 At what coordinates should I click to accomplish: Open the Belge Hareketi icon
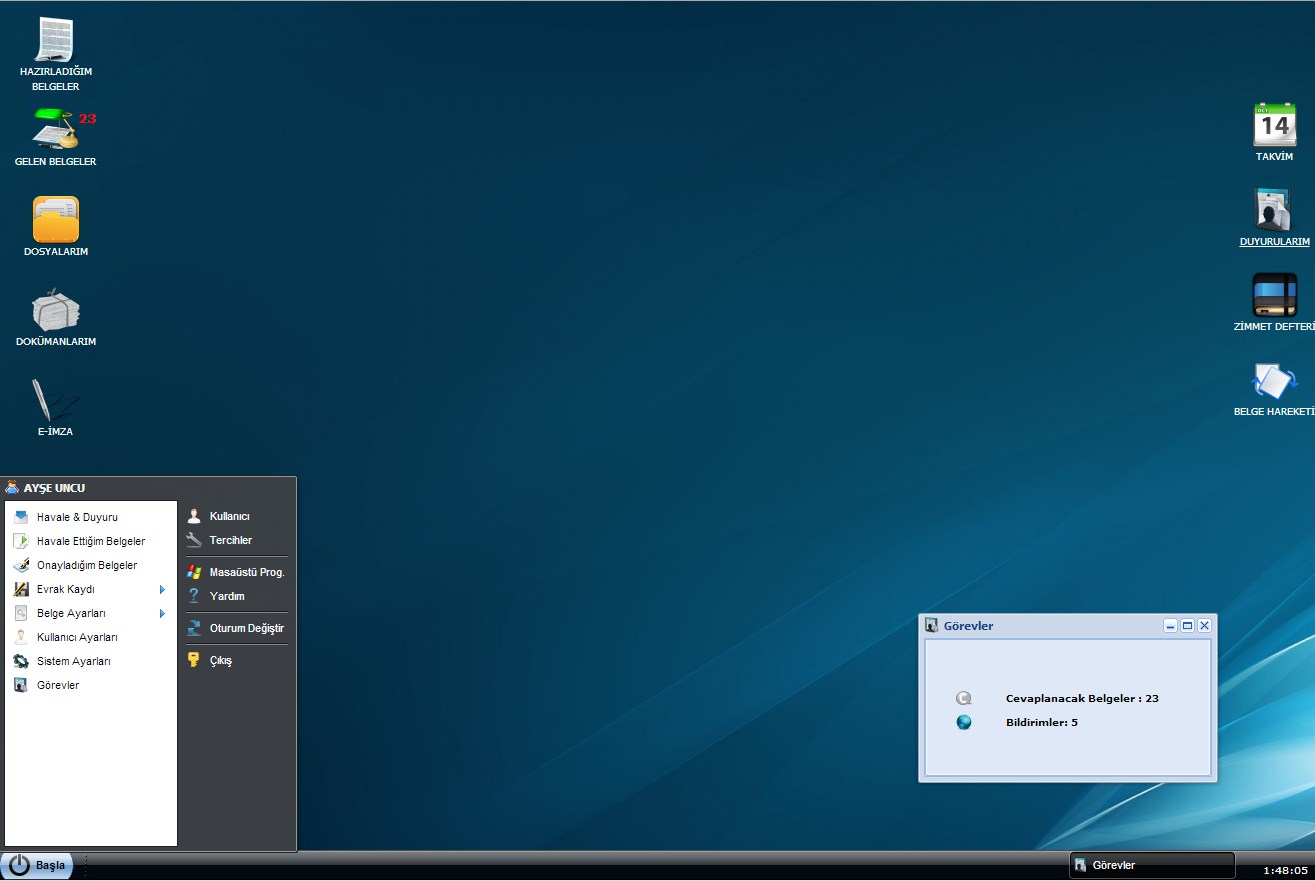[x=1275, y=381]
